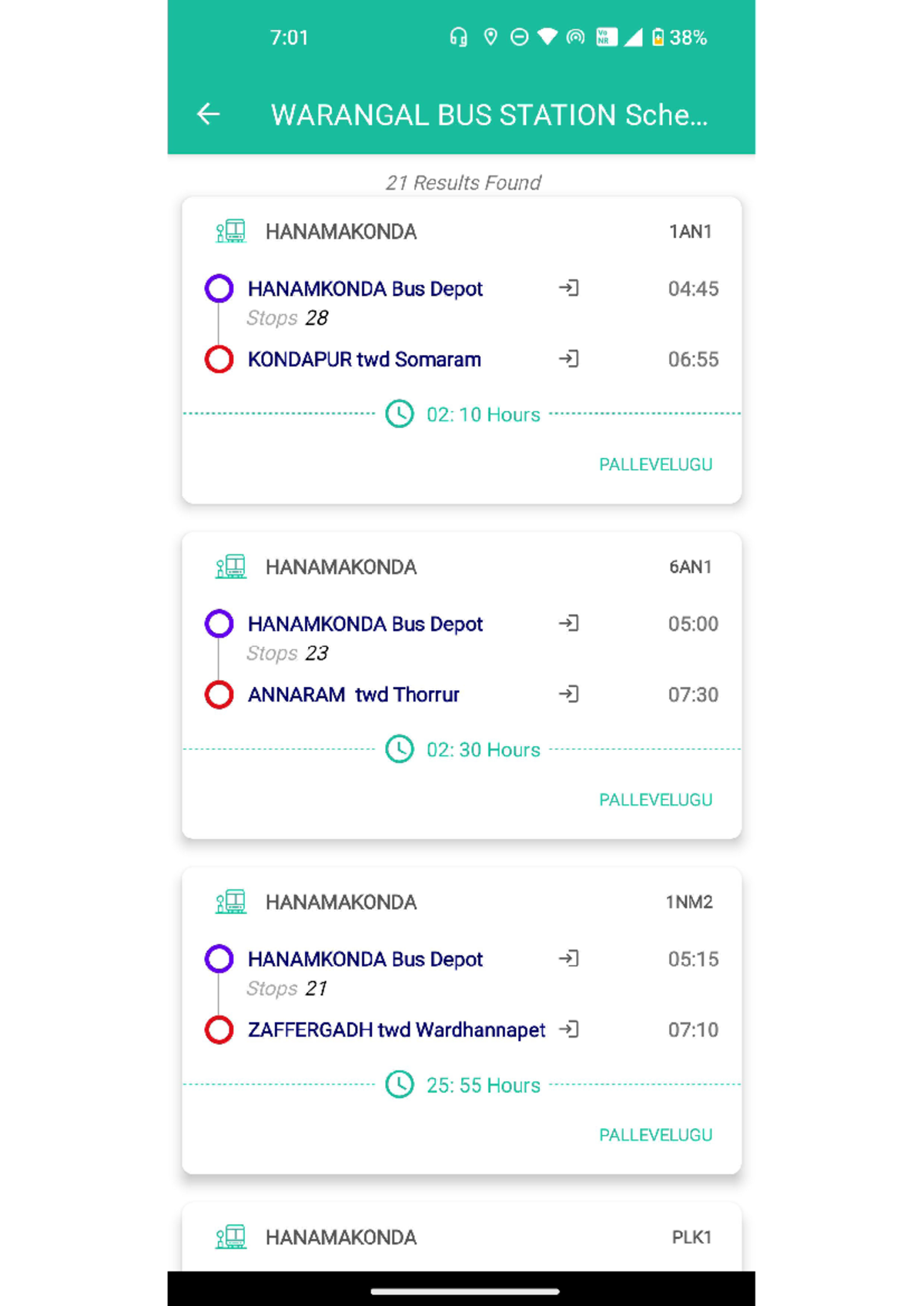Open PALLEVELUGU link on 1AN1 card
Viewport: 924px width, 1306px height.
[655, 464]
